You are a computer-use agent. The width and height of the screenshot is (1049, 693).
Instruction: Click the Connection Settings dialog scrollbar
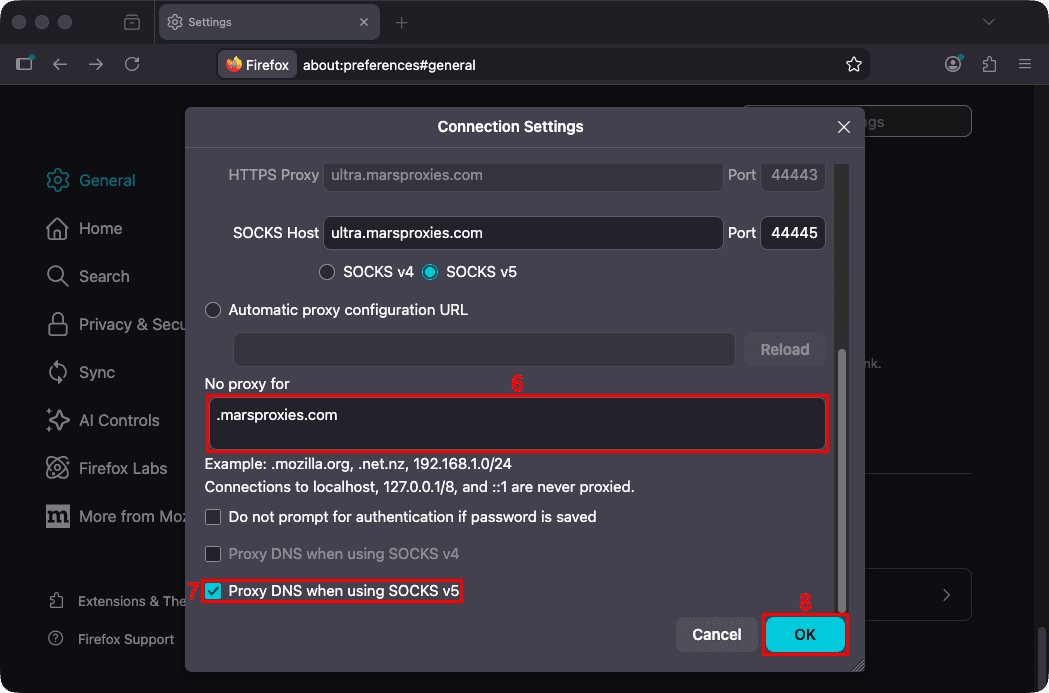click(x=842, y=479)
